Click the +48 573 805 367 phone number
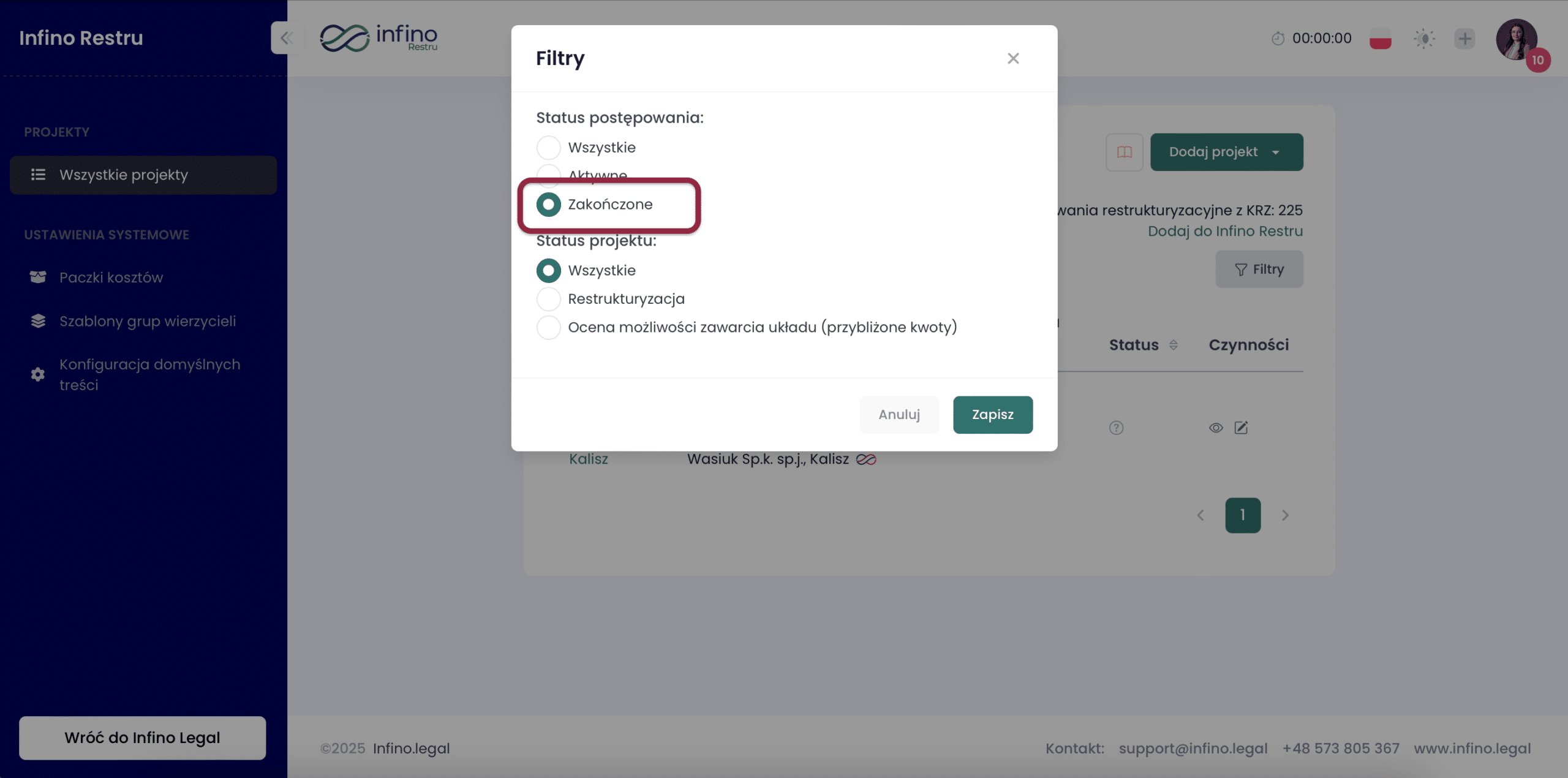 pos(1341,749)
